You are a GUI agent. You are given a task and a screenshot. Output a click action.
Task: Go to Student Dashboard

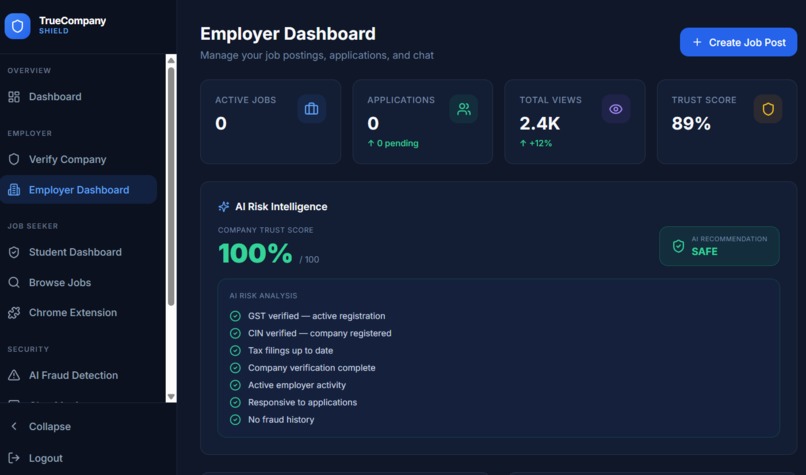79,252
